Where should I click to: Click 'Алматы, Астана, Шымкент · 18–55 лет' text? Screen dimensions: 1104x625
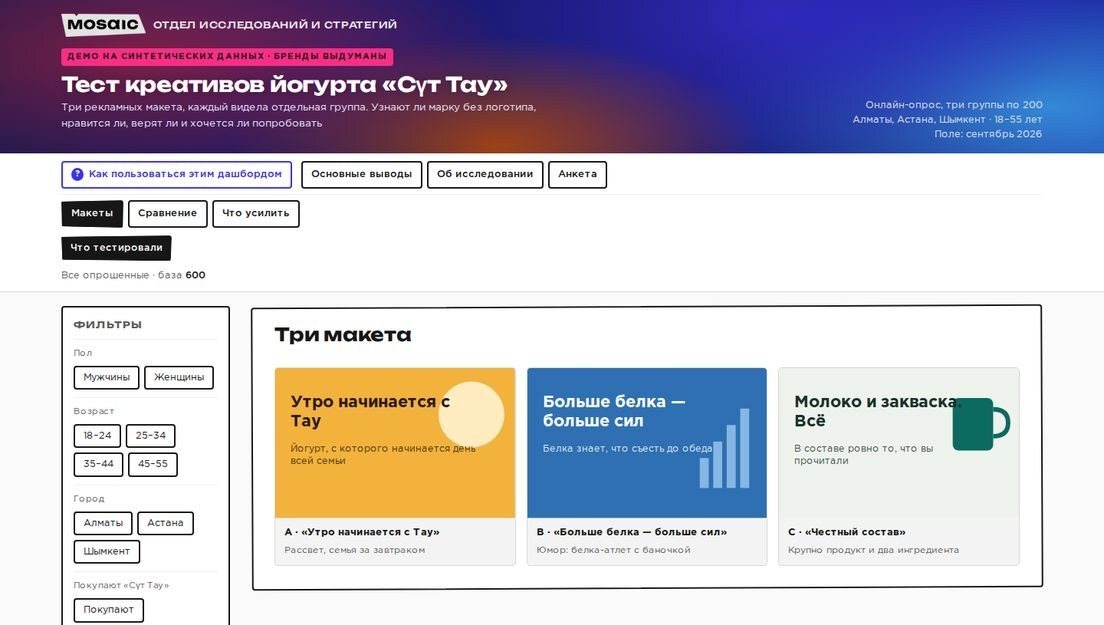948,120
